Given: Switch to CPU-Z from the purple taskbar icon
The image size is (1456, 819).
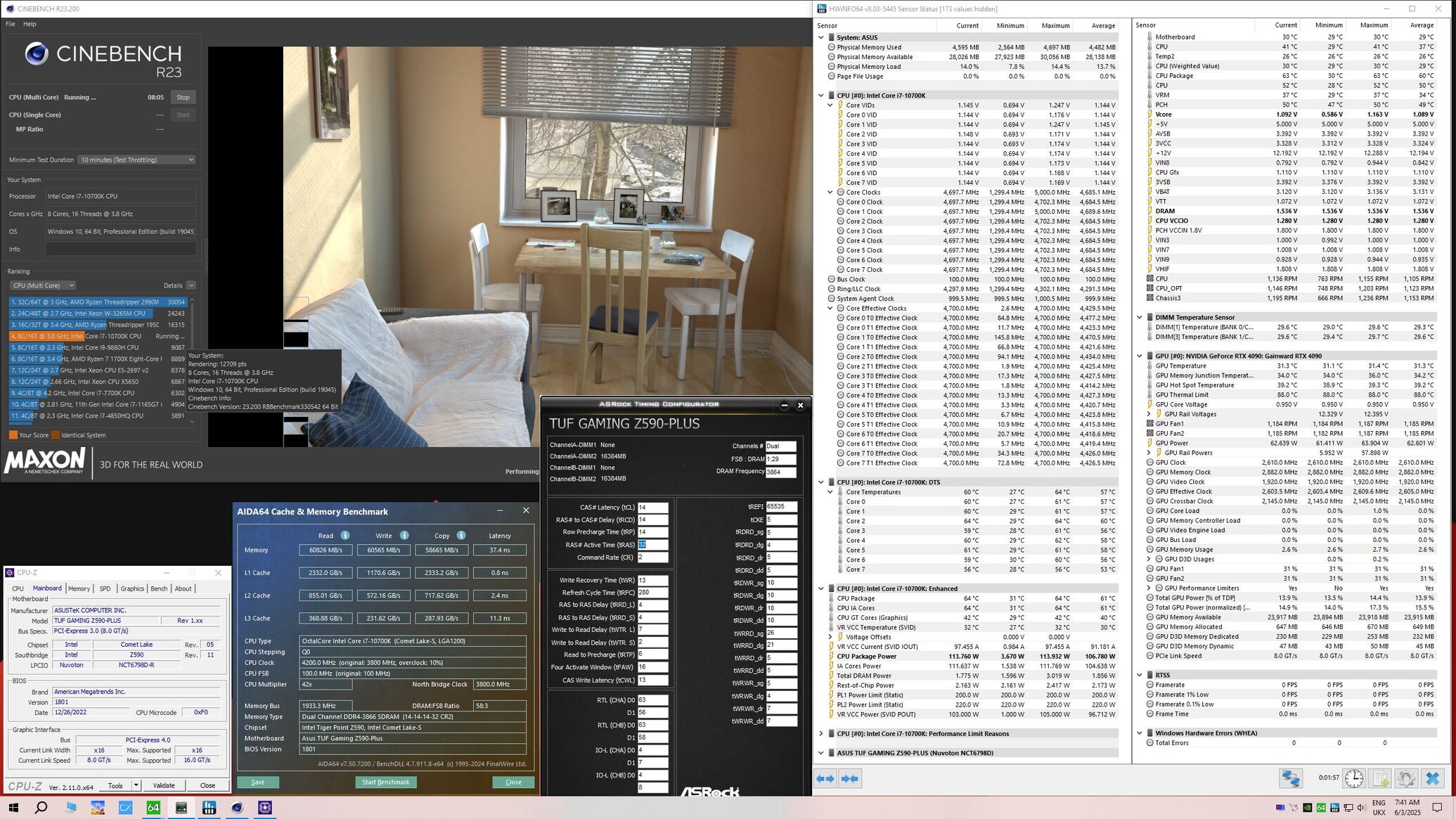Looking at the screenshot, I should tap(265, 808).
